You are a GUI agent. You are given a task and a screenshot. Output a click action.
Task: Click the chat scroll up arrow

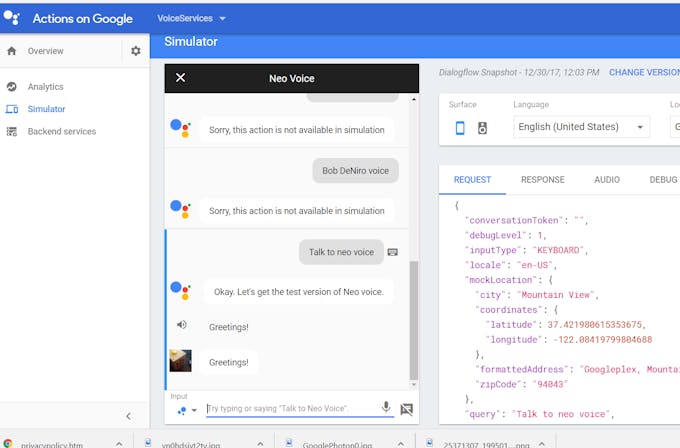coord(414,99)
